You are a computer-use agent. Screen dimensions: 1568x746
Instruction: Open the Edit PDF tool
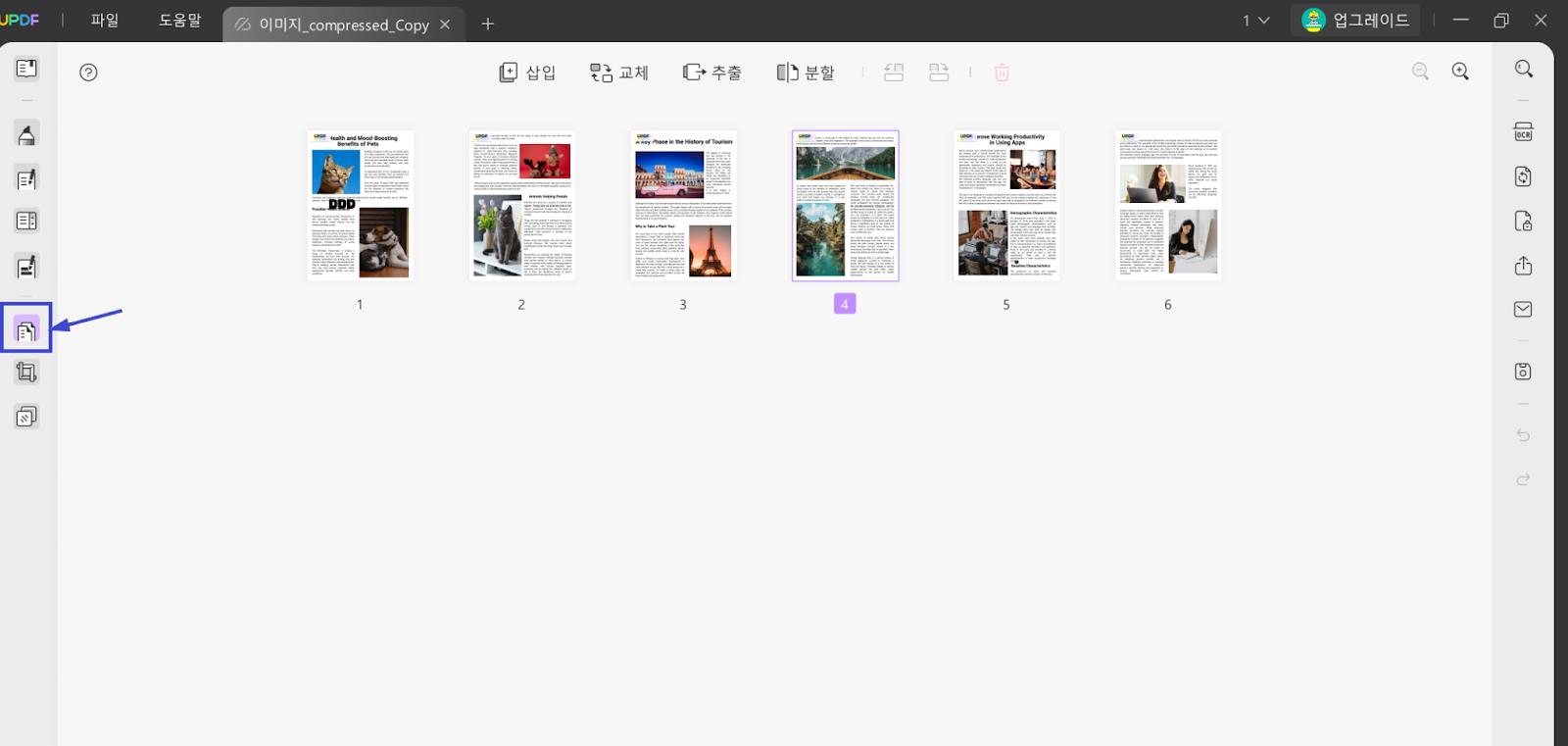click(26, 178)
